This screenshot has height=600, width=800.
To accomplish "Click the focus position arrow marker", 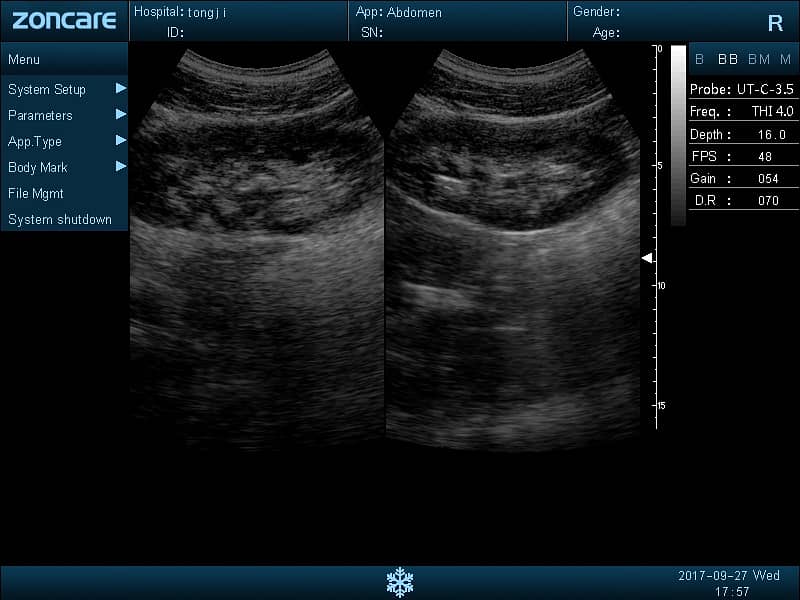I will click(647, 258).
